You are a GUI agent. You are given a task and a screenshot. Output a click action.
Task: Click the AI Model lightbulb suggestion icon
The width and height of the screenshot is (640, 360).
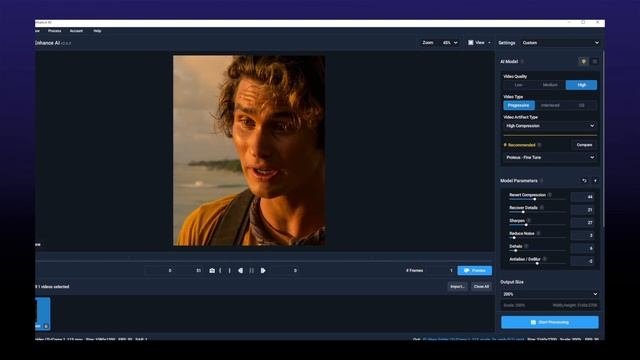pos(584,62)
